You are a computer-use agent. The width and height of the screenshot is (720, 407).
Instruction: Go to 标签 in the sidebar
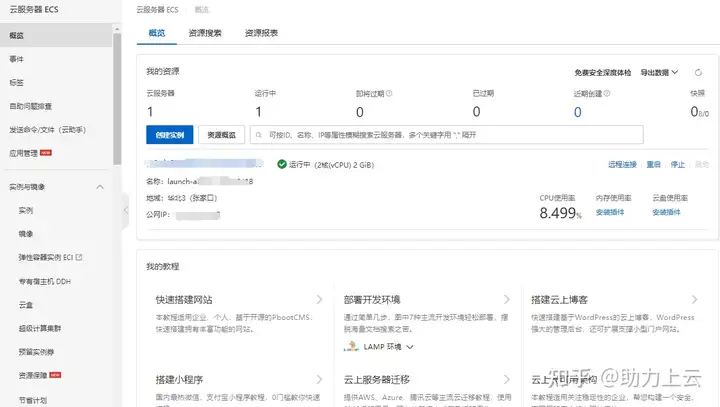point(17,82)
